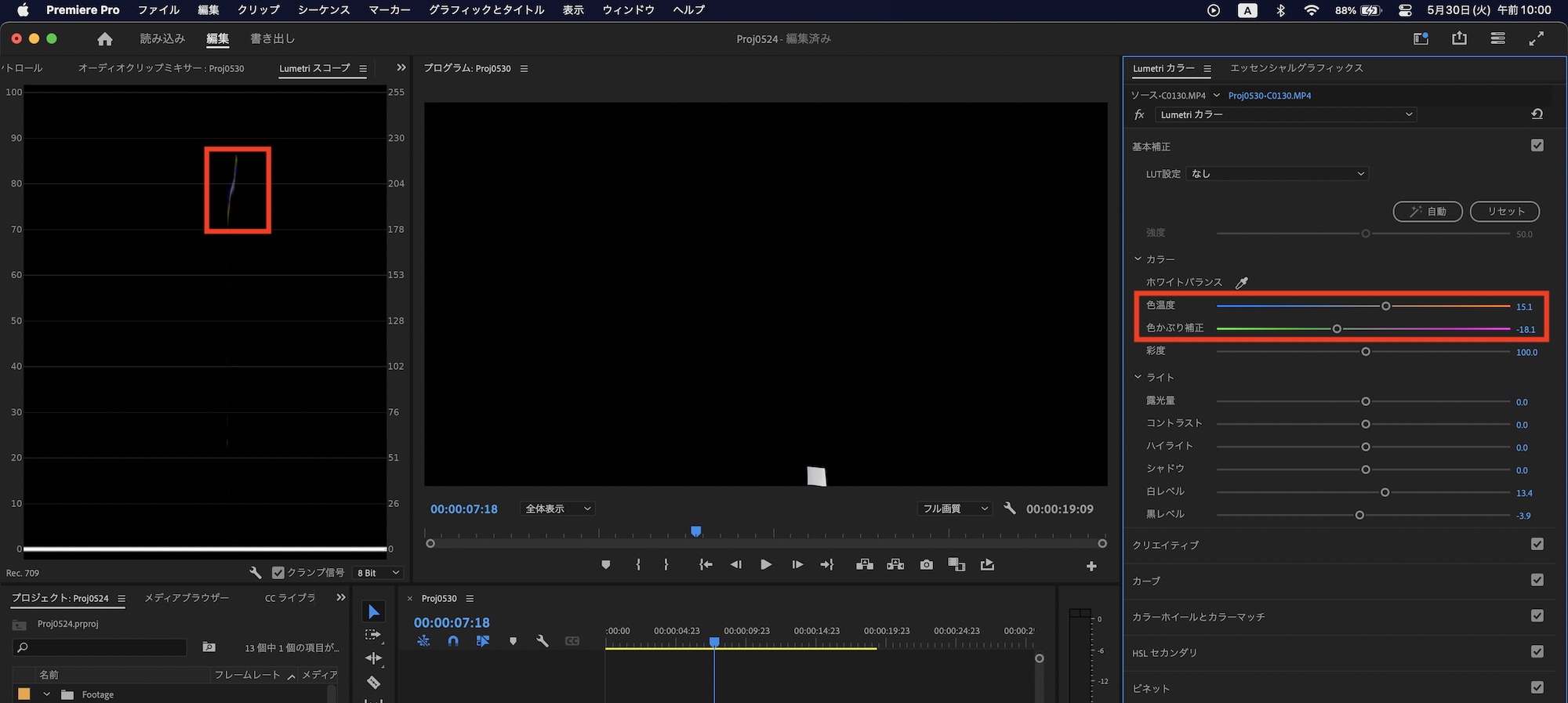The image size is (1568, 703).
Task: Click the Export Frame camera icon
Action: (x=926, y=565)
